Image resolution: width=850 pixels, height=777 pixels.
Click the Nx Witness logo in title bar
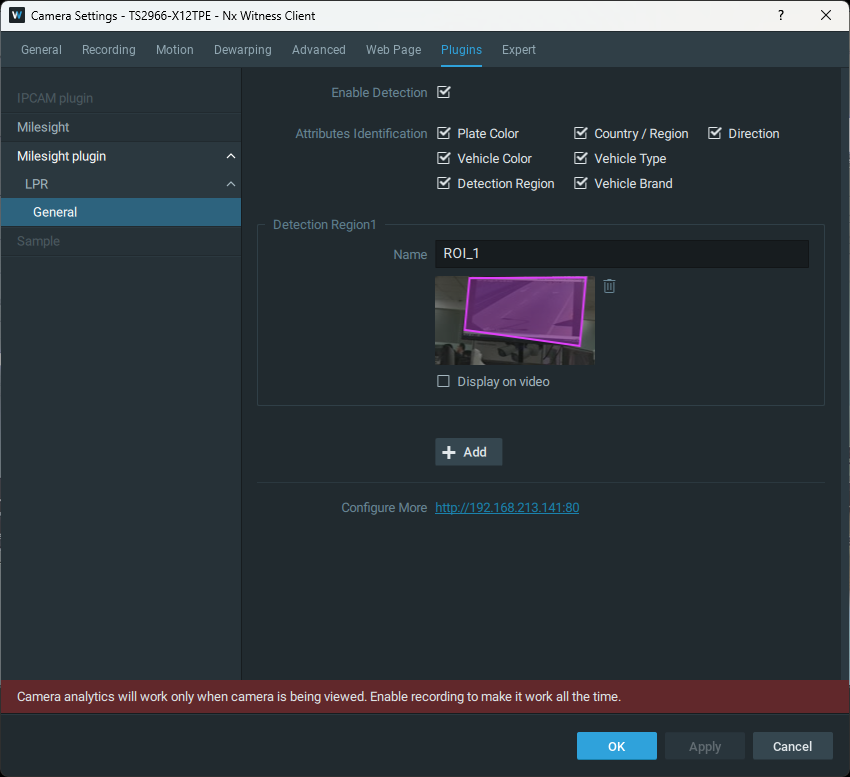(x=17, y=15)
